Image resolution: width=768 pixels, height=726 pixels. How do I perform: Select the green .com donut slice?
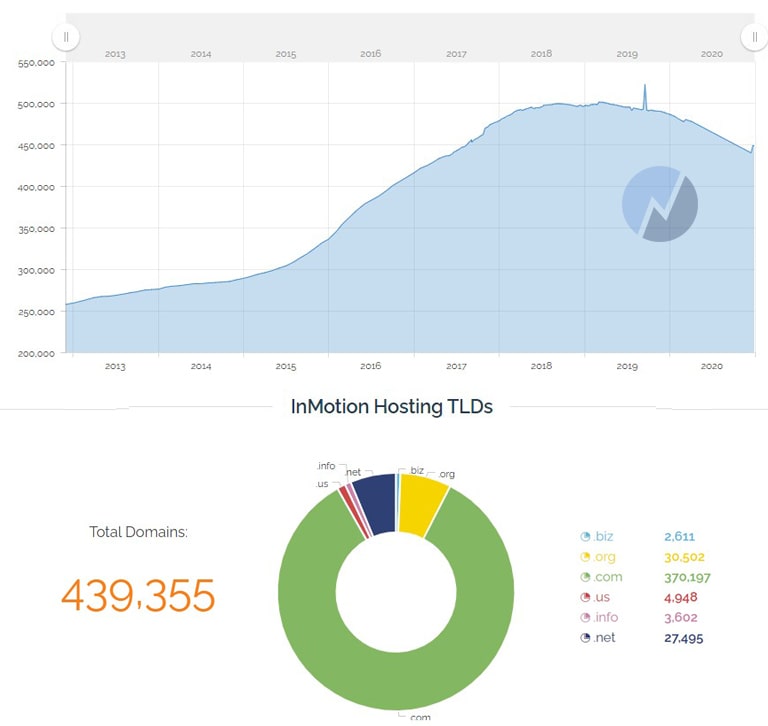coord(396,681)
